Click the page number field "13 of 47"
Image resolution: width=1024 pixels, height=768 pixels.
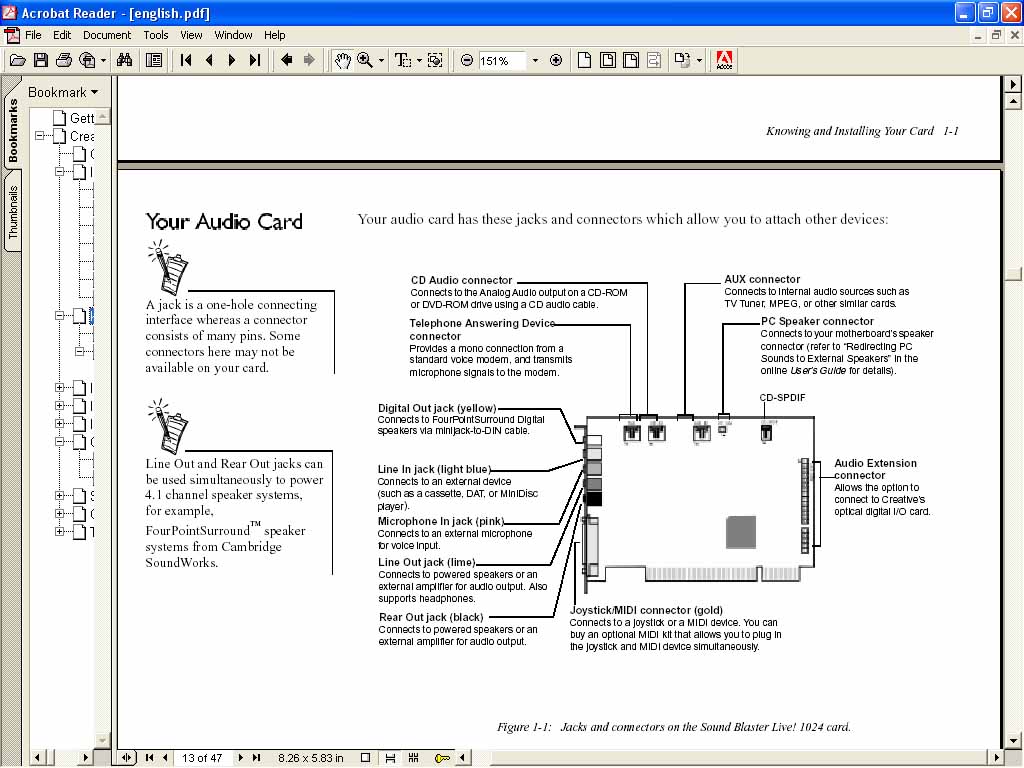click(x=202, y=758)
